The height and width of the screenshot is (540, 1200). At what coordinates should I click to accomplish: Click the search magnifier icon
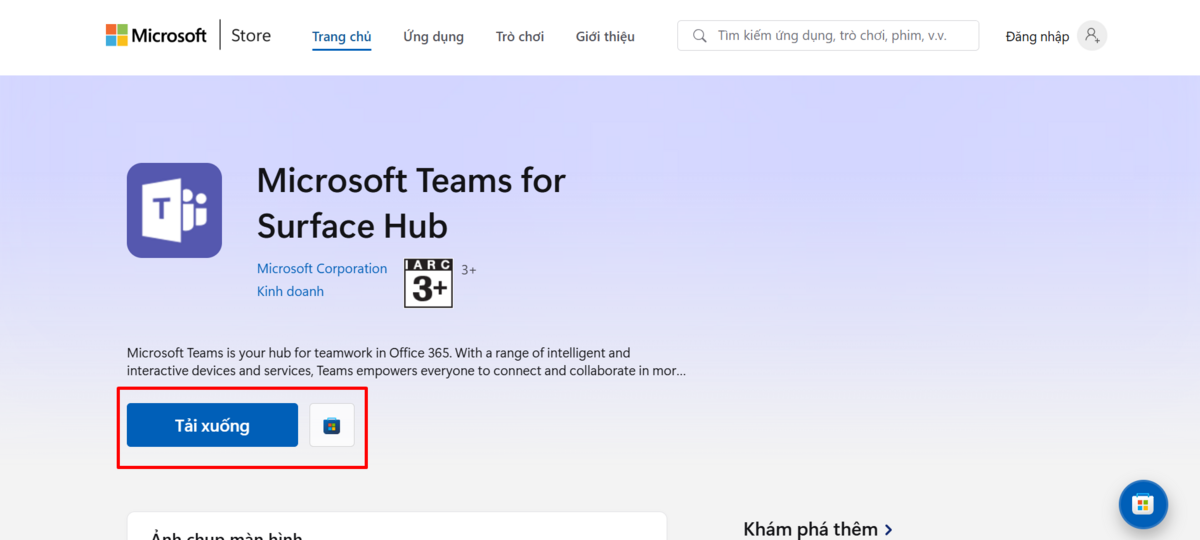pyautogui.click(x=698, y=36)
